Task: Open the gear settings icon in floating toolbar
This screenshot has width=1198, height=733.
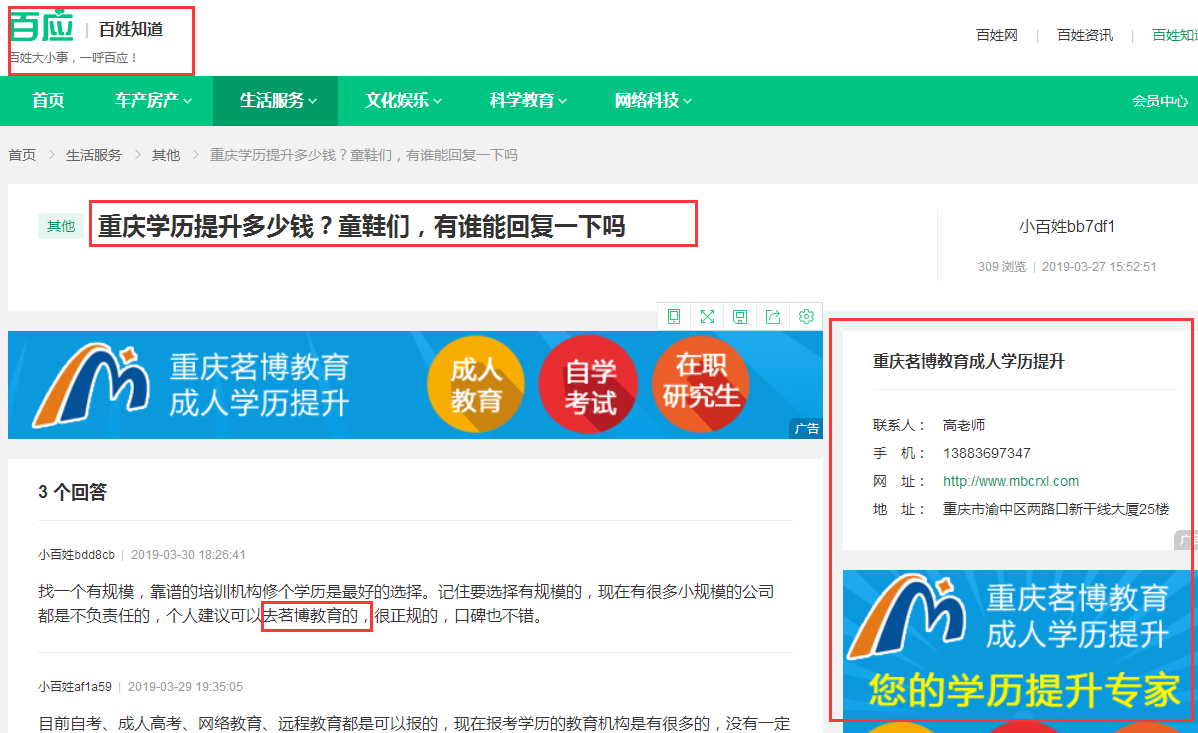Action: pos(806,316)
